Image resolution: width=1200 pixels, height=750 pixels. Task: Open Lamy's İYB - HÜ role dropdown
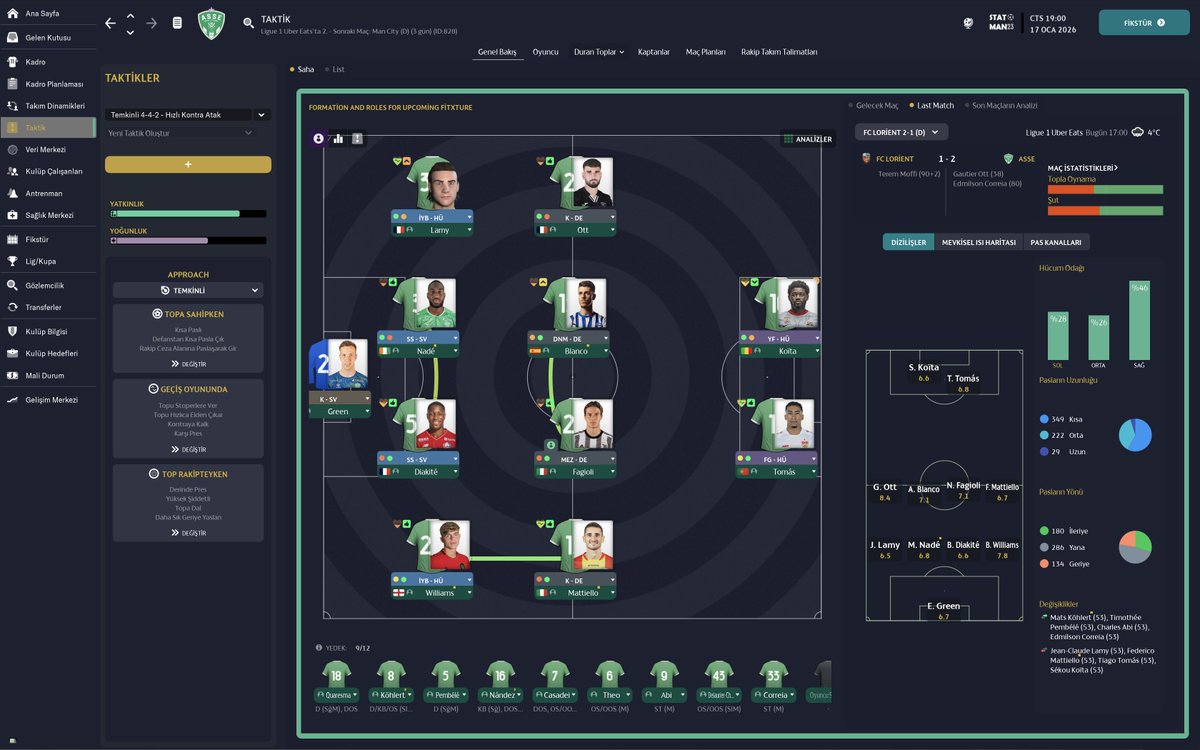coord(432,216)
